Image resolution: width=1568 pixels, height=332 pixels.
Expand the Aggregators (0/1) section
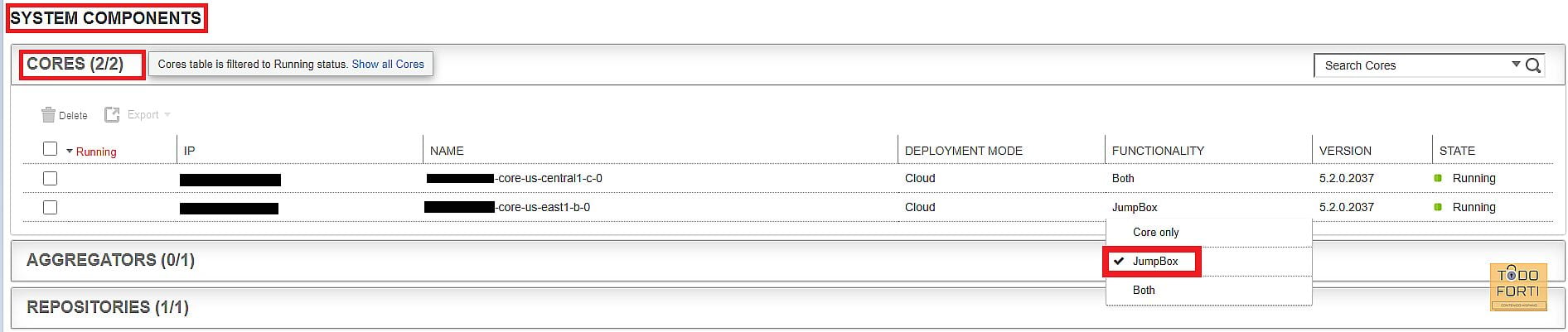(110, 260)
